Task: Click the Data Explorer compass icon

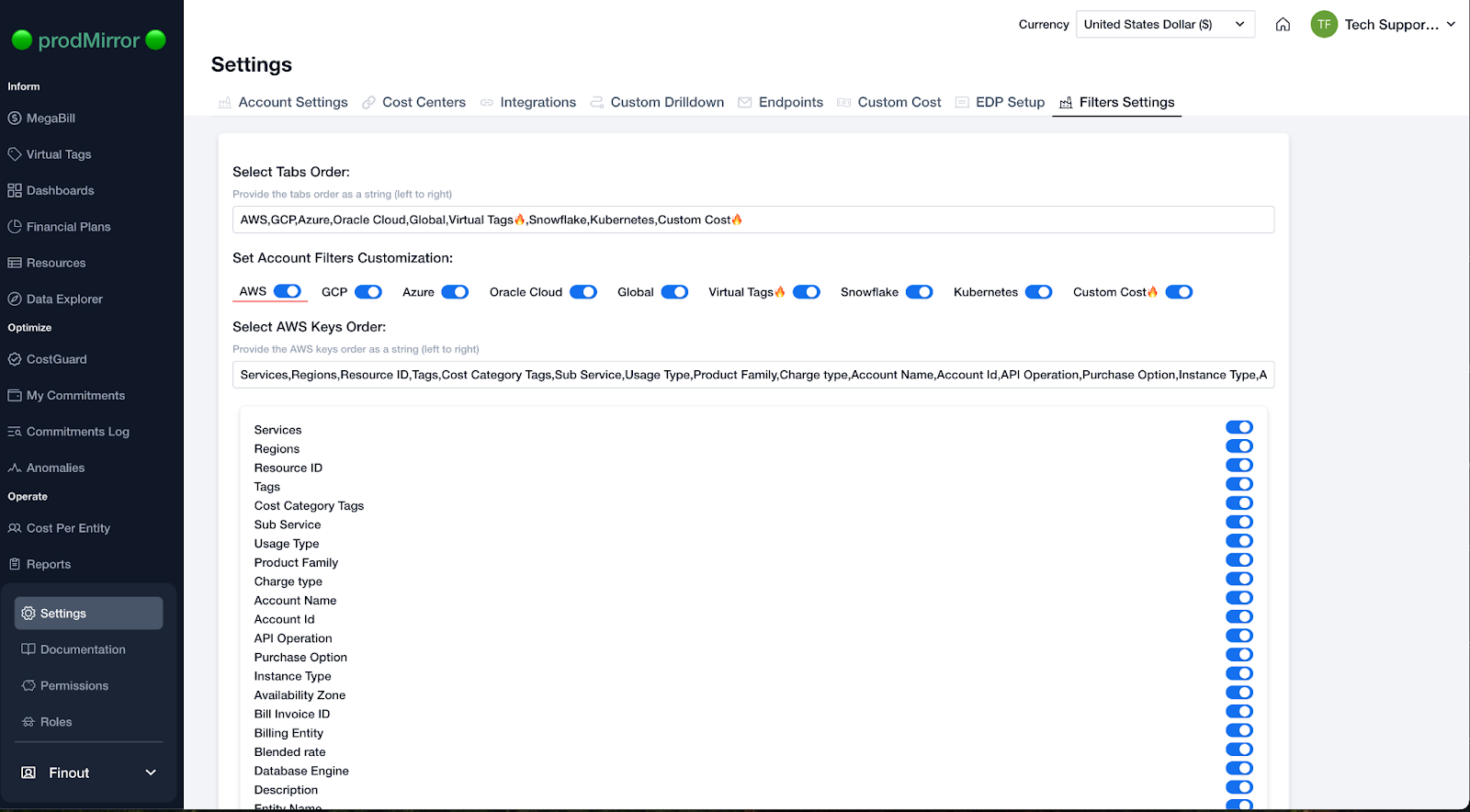Action: coord(15,299)
